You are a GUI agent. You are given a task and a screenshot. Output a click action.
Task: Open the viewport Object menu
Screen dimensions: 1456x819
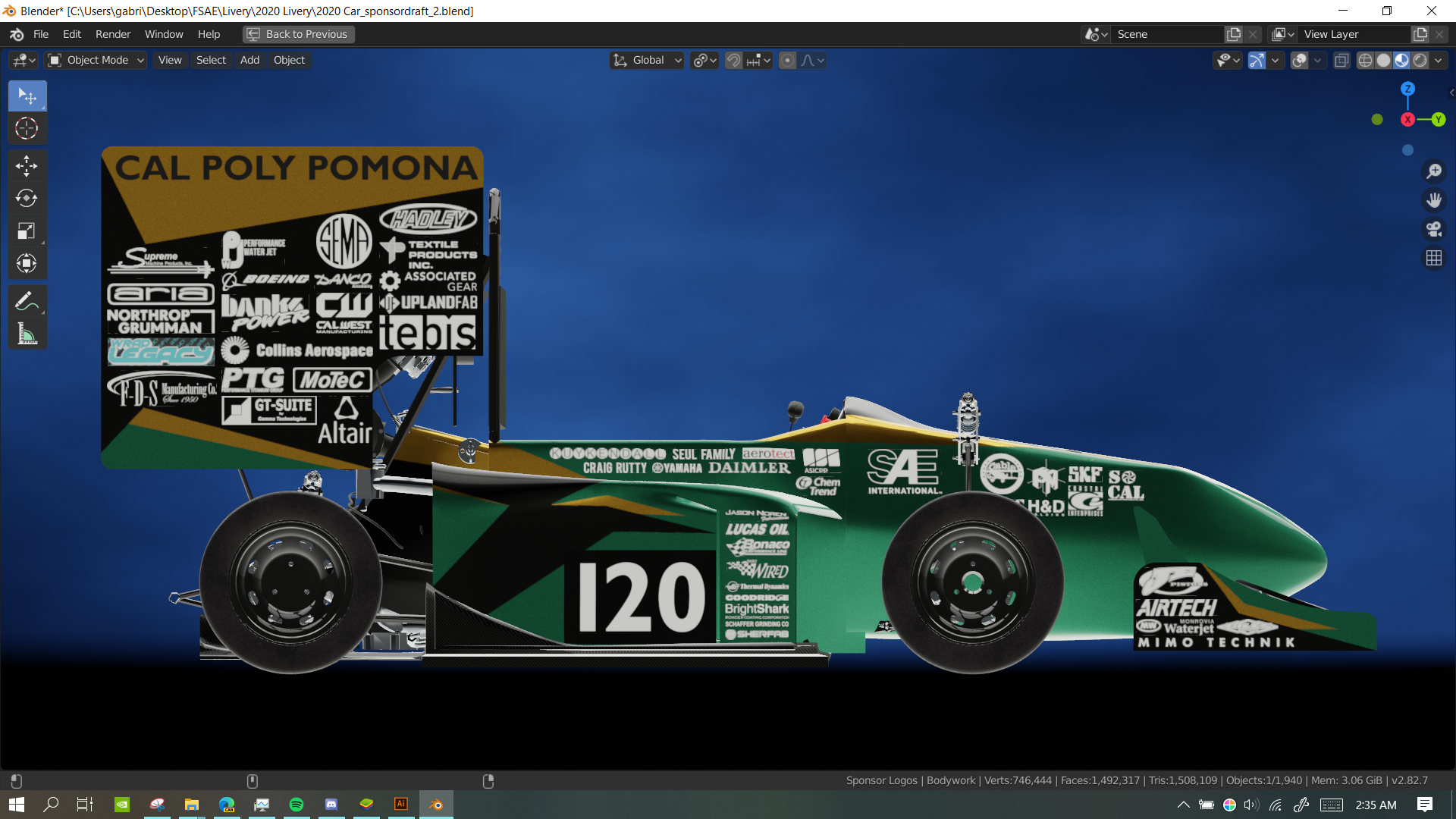[289, 61]
